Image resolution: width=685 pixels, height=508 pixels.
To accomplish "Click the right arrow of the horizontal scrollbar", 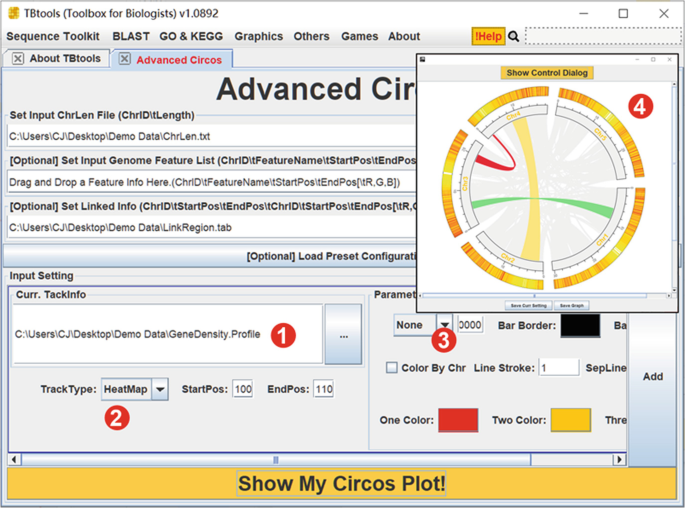I will (620, 460).
